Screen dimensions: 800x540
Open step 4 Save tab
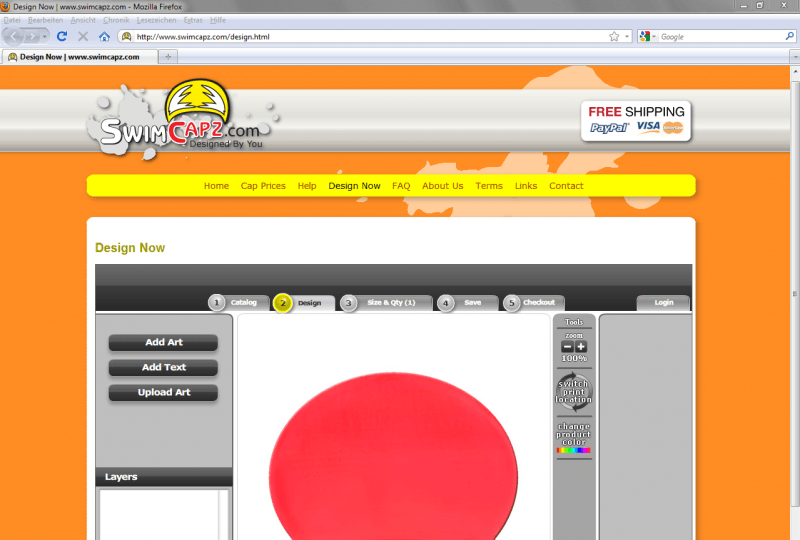point(467,303)
